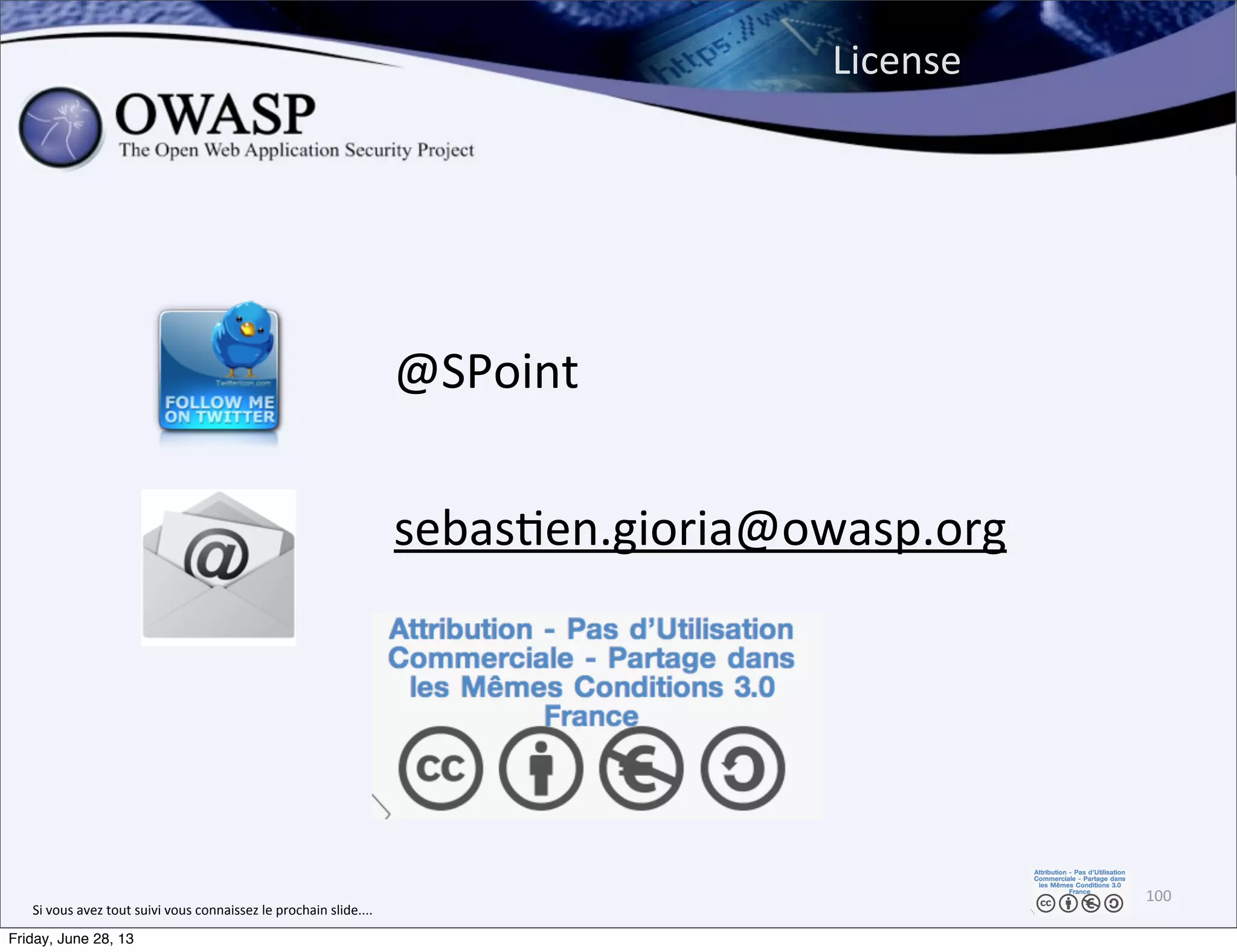Click the 'Friday, June 28, 13' date
1237x952 pixels.
(71, 939)
